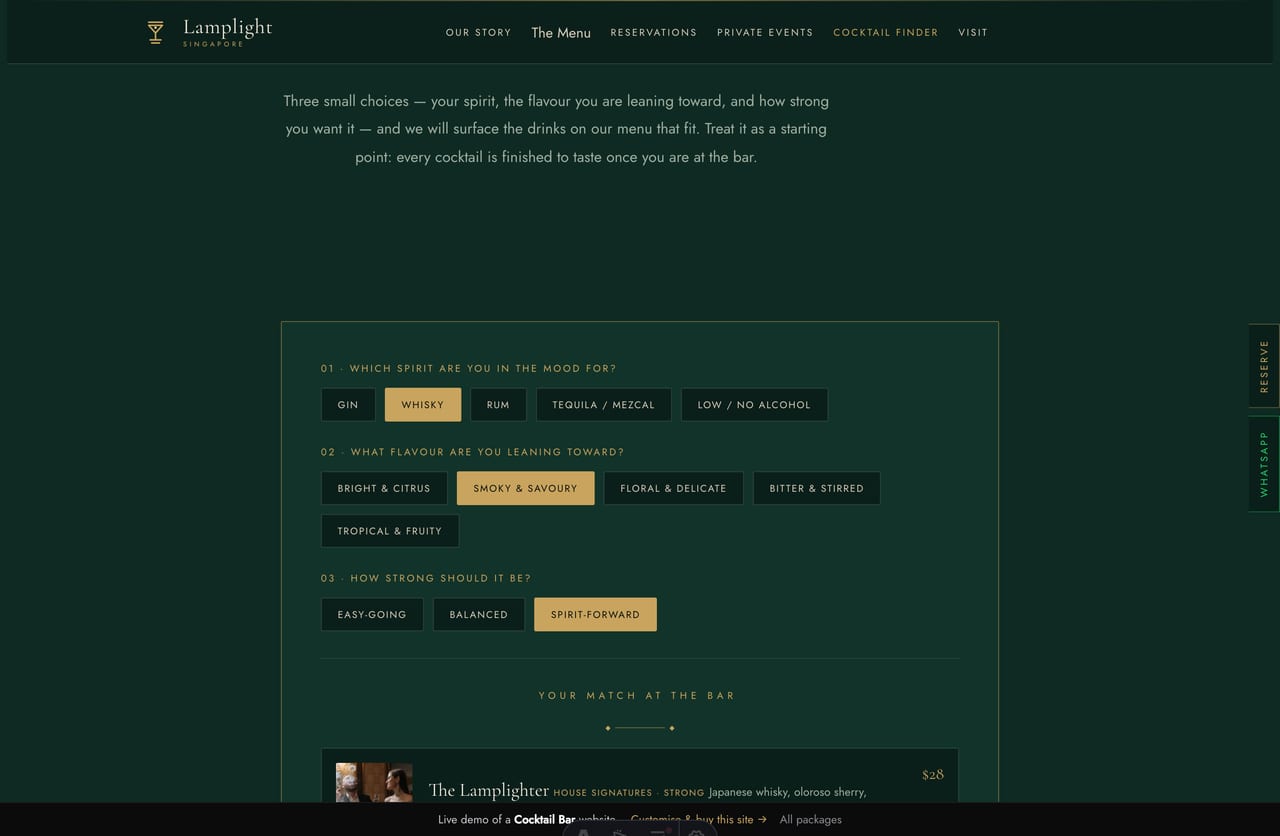1280x836 pixels.
Task: Toggle Spirit-Forward strength
Action: 595,615
